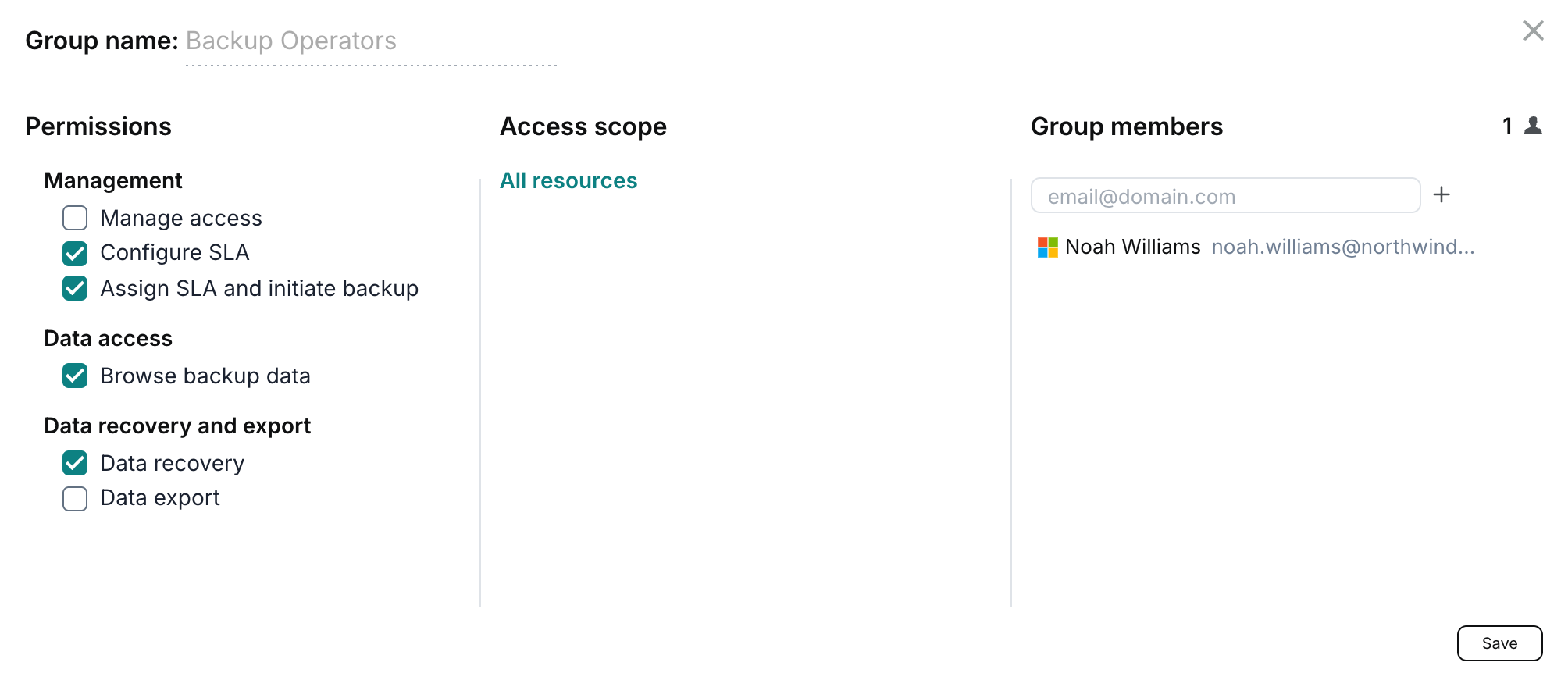Toggle the Browse backup data checkbox

[75, 376]
